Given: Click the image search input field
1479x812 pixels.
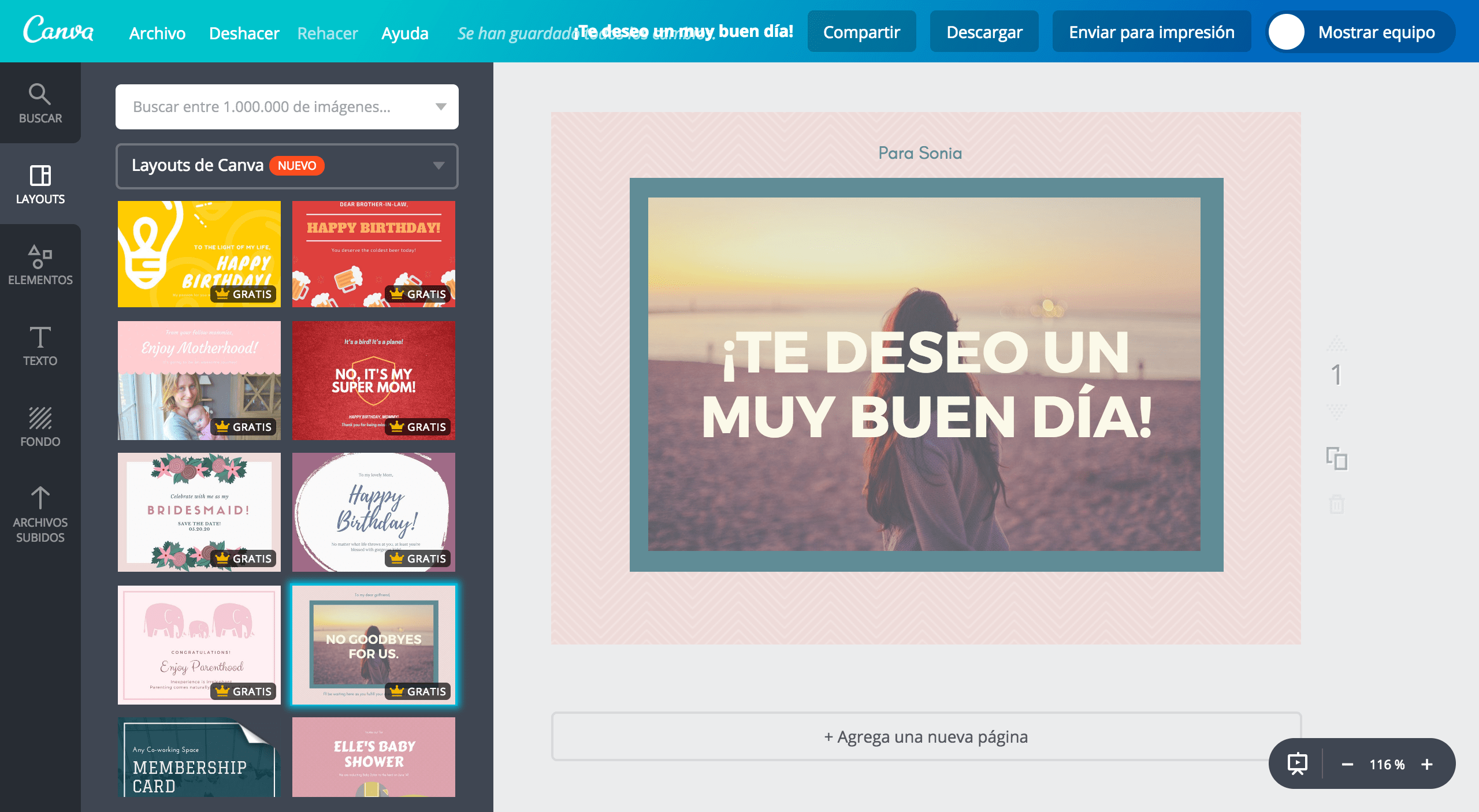Looking at the screenshot, I should [x=272, y=107].
